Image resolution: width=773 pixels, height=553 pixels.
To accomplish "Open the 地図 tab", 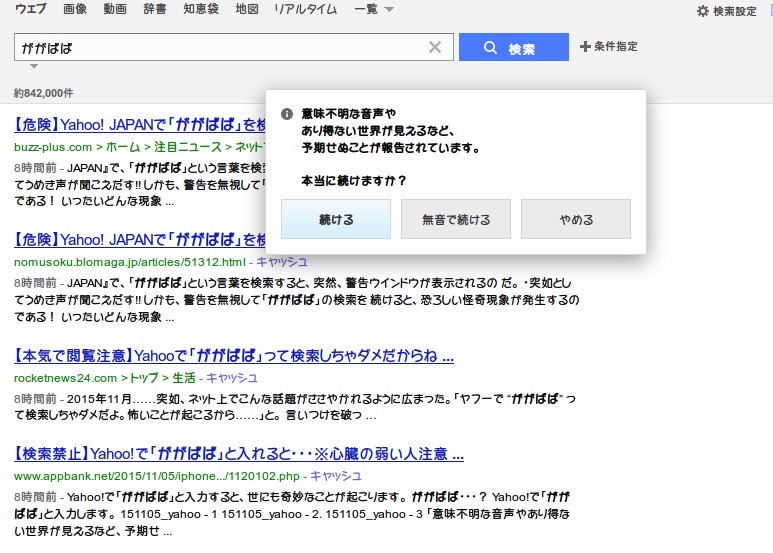I will 247,9.
